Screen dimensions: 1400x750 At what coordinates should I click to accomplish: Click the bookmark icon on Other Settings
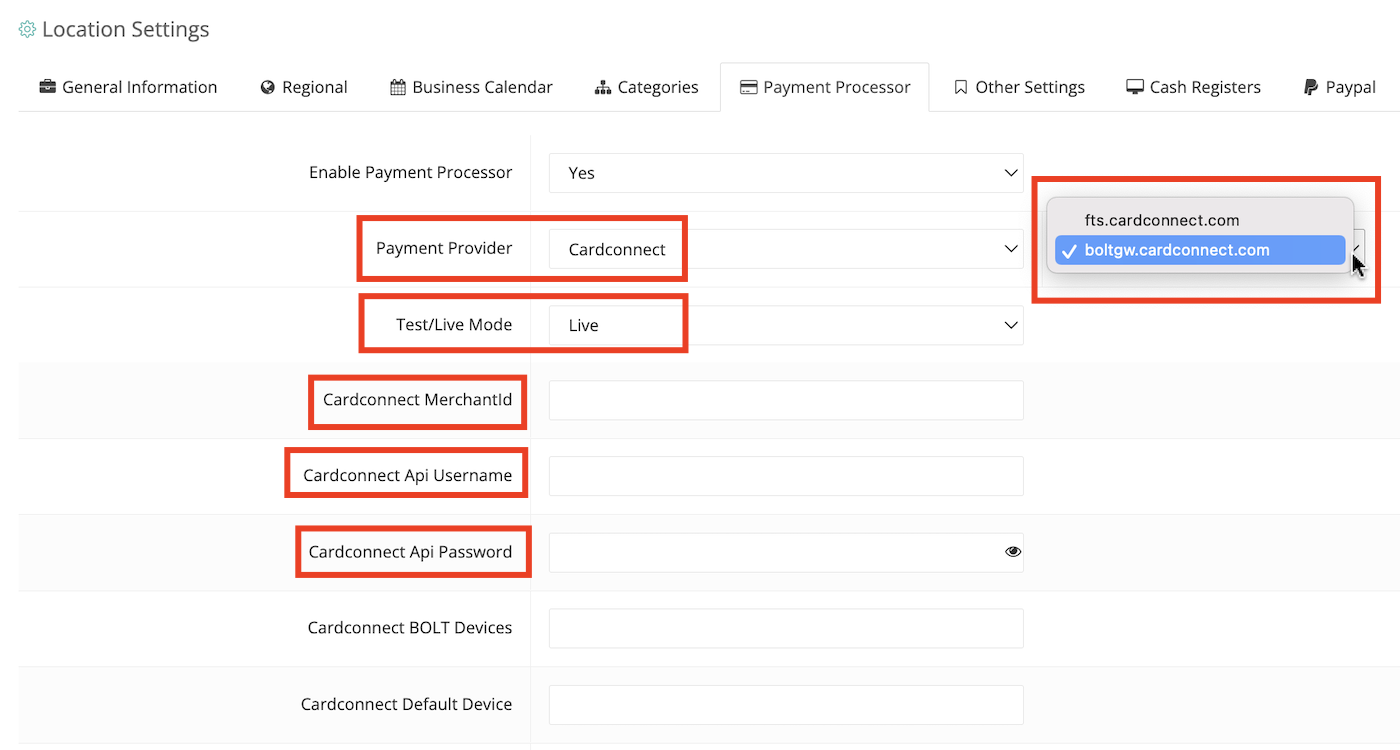(x=961, y=87)
